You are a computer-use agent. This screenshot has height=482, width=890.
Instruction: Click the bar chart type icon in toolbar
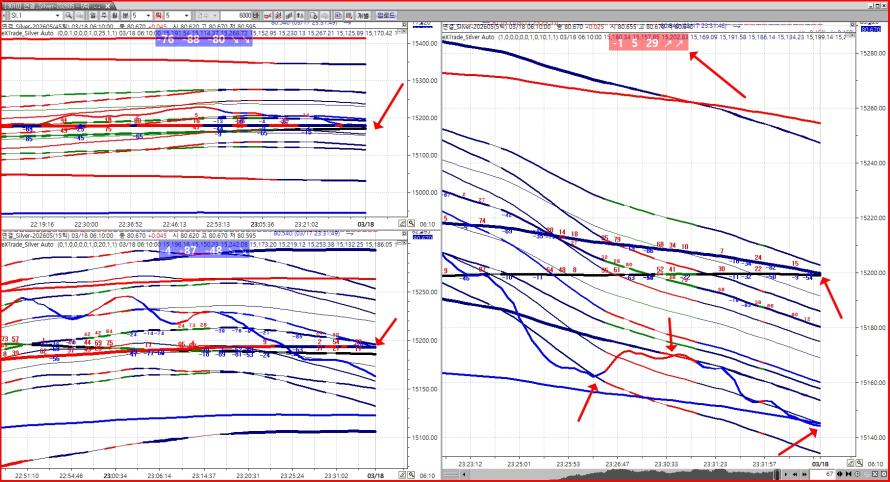[289, 15]
